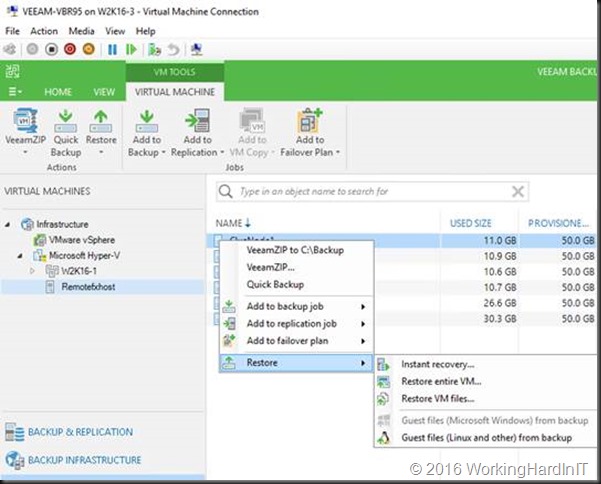Choose Restore entire VM...
Image resolution: width=601 pixels, height=484 pixels.
tap(441, 382)
